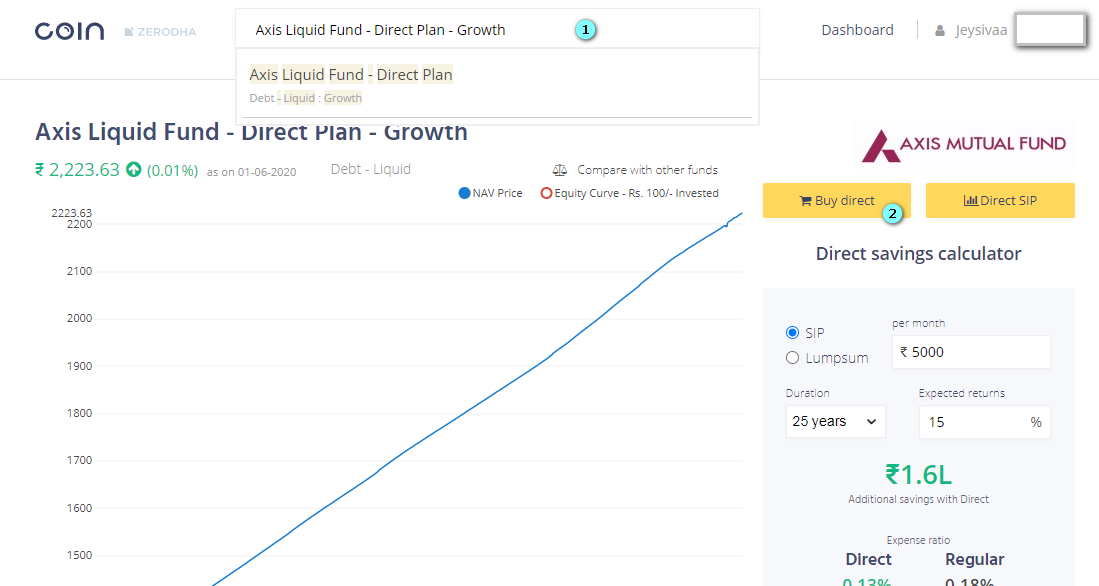Click the user profile icon beside Jeysivaa
Screen dimensions: 1099x586
pyautogui.click(x=940, y=31)
